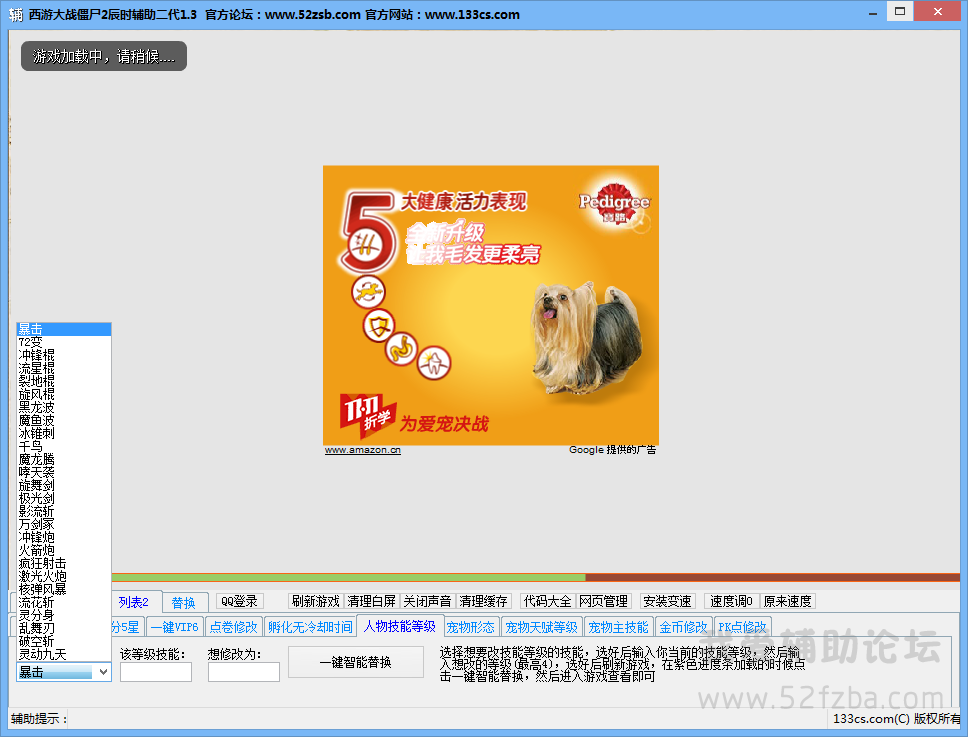Focus the 该等级技能 input field
This screenshot has height=737, width=968.
(156, 672)
